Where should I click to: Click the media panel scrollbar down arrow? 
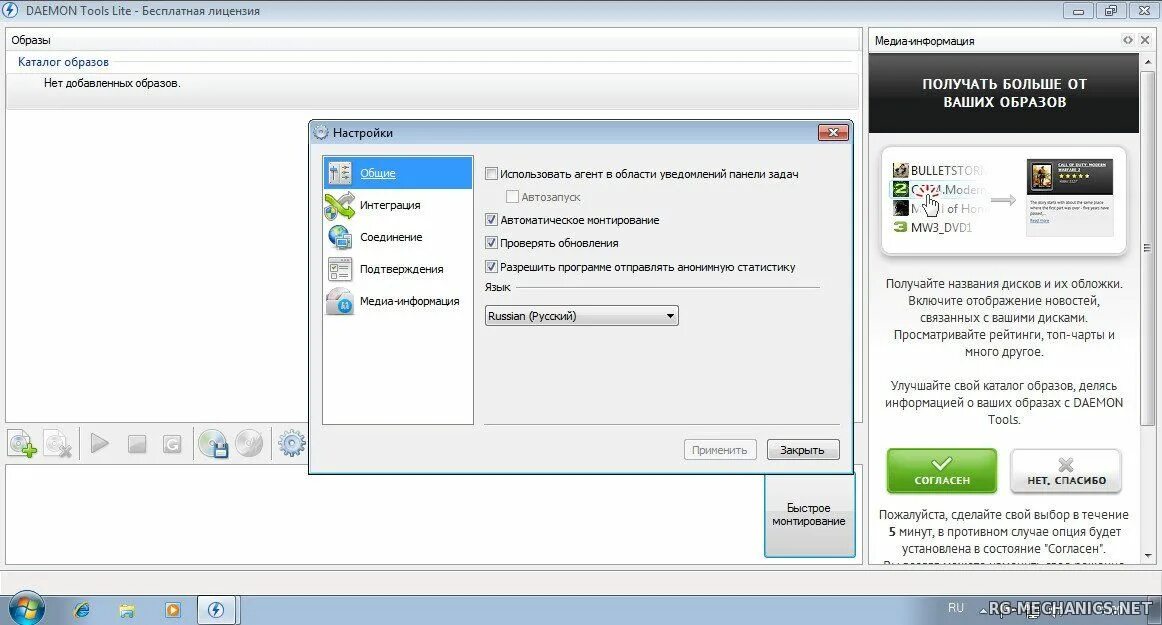click(1148, 556)
